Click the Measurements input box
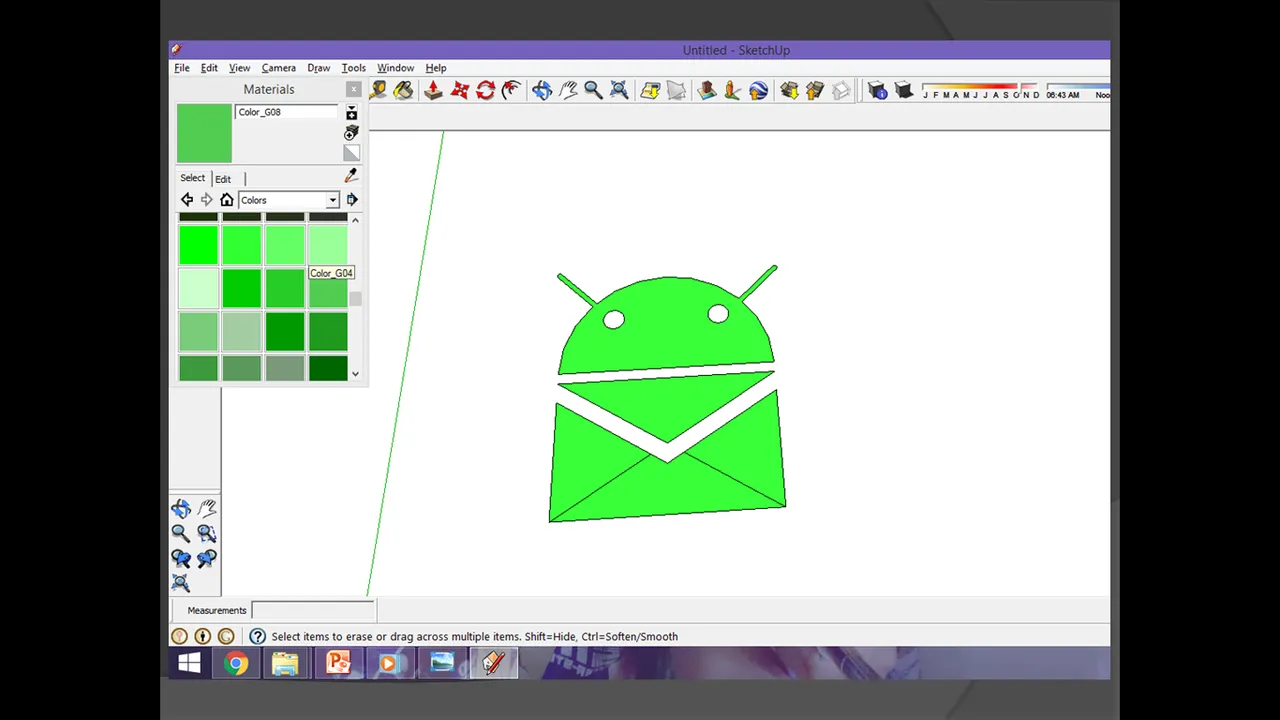1280x720 pixels. pos(313,610)
